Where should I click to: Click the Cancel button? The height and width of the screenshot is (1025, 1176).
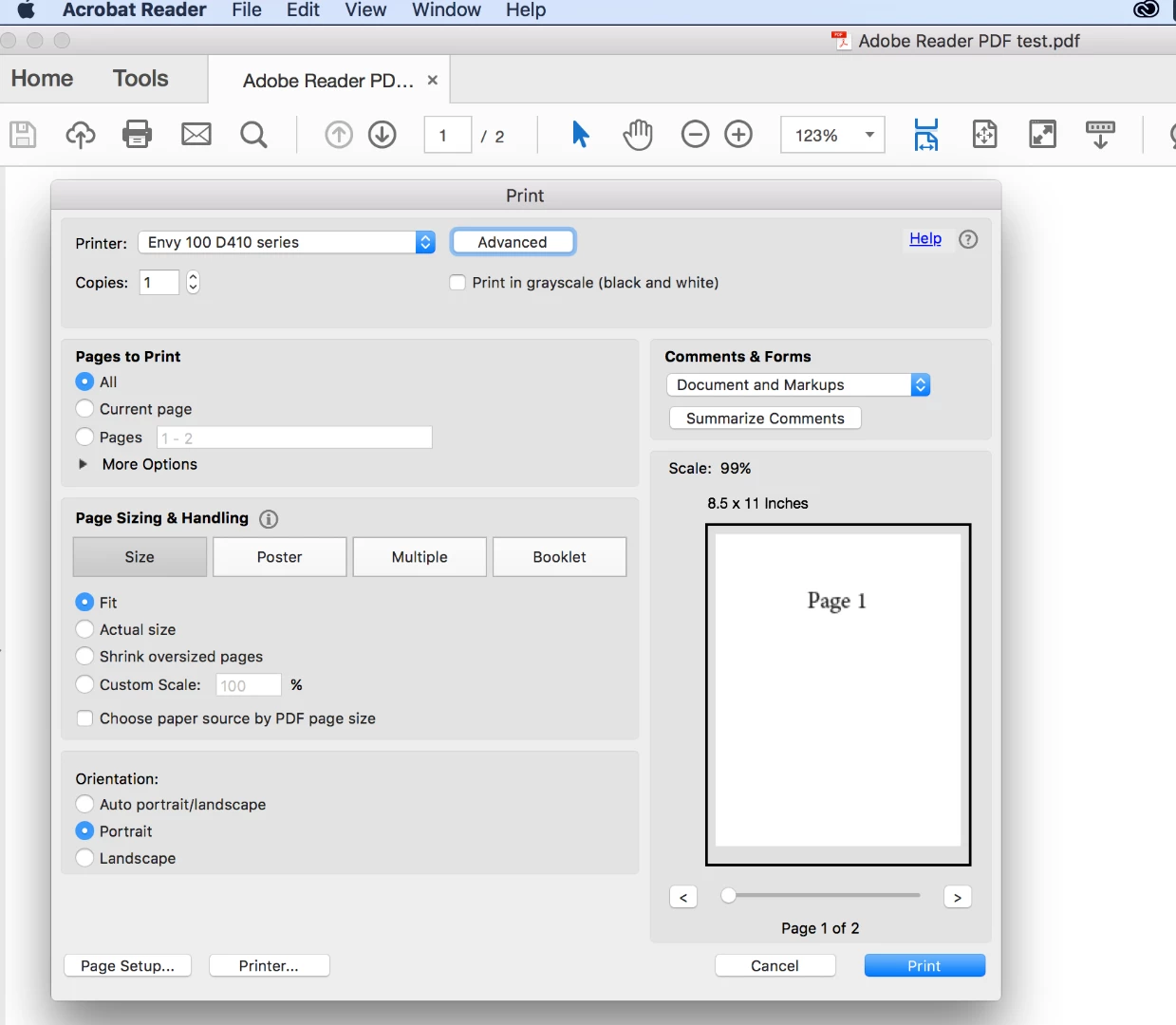[775, 965]
